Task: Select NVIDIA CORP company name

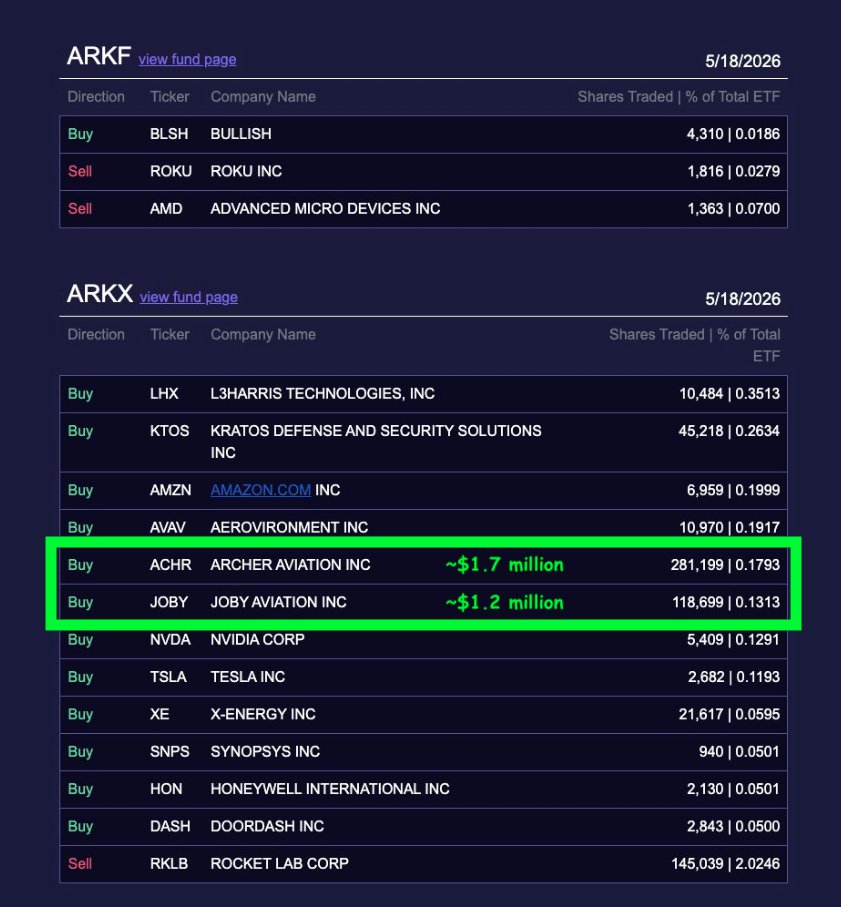Action: pyautogui.click(x=257, y=640)
